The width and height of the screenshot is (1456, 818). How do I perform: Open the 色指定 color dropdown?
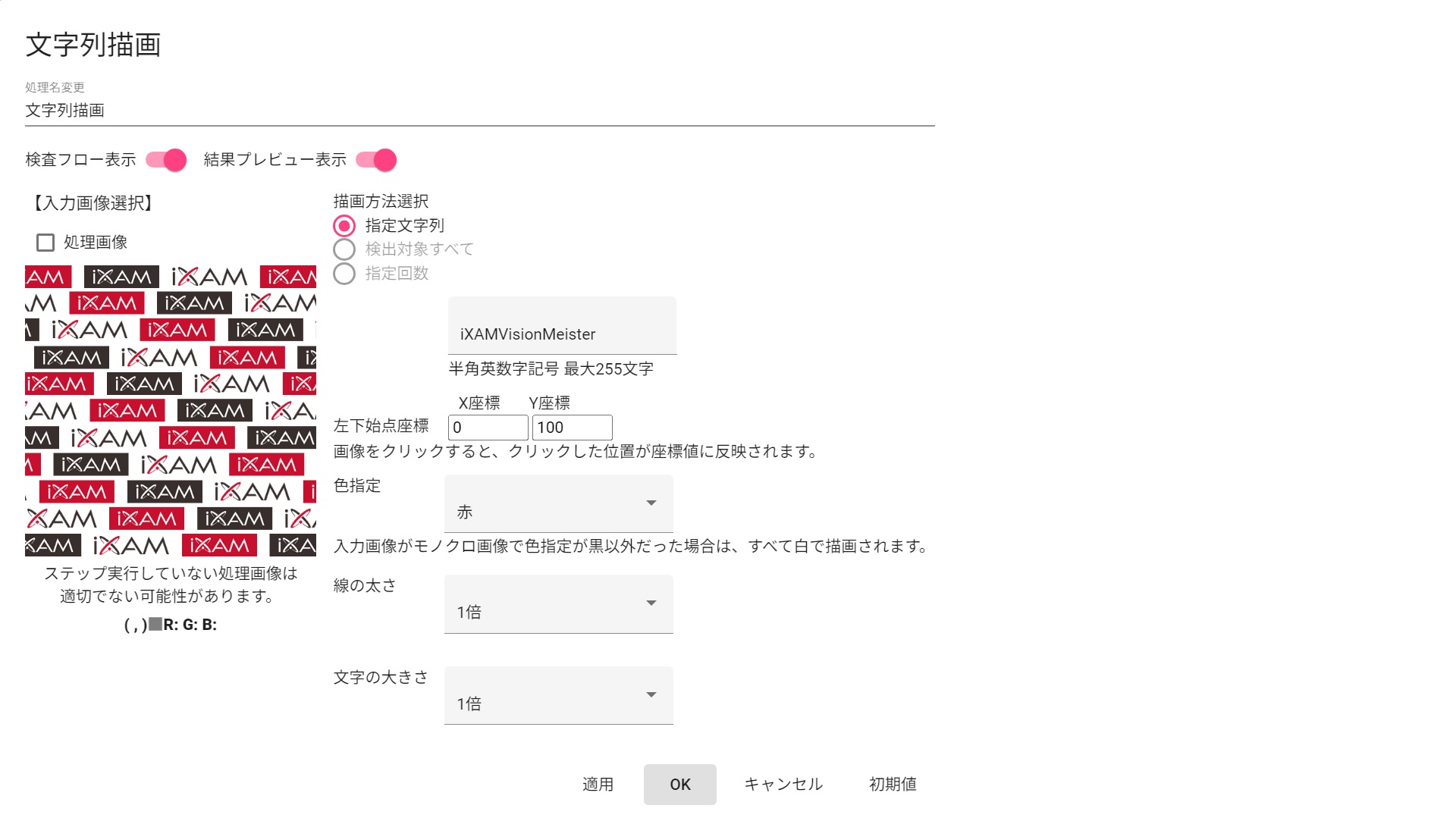coord(558,504)
